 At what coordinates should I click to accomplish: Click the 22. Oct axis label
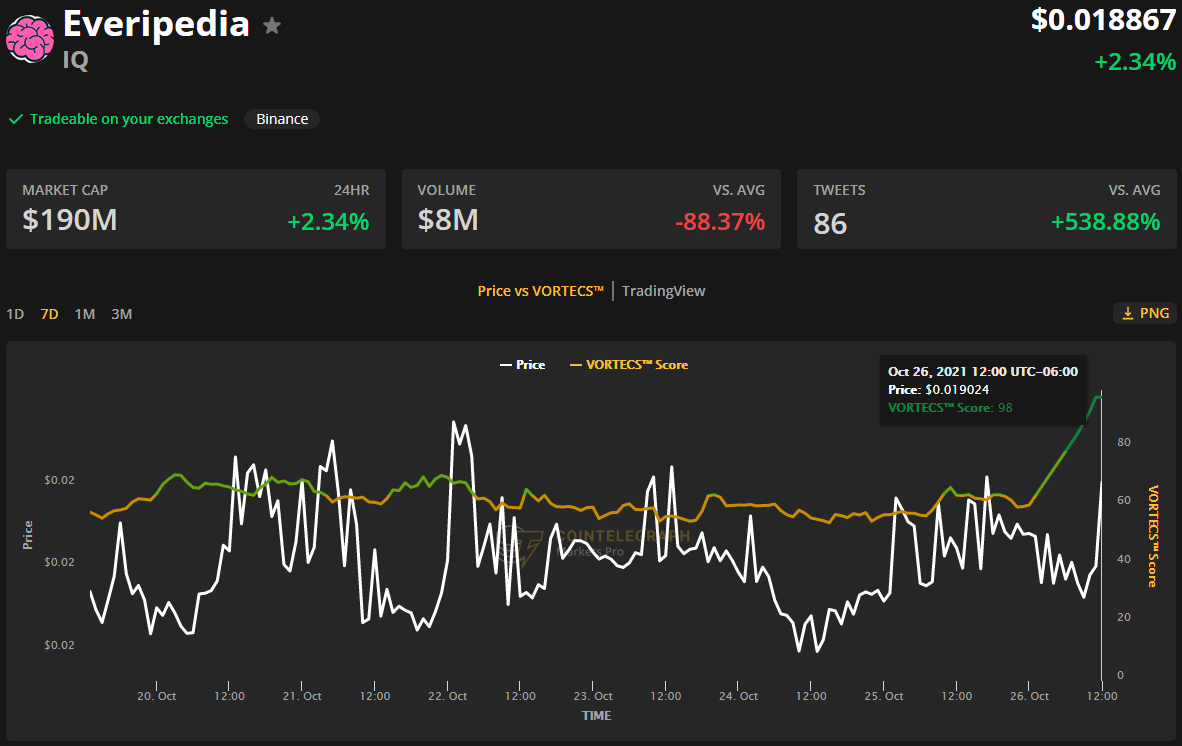click(x=448, y=696)
